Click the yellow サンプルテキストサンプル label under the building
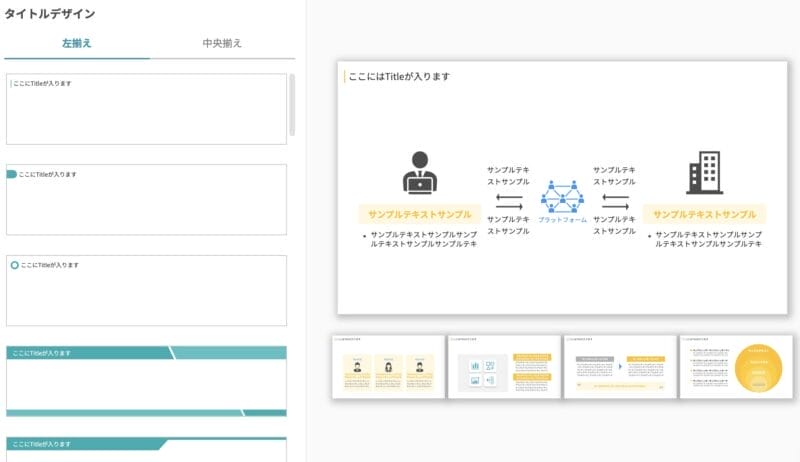The height and width of the screenshot is (462, 800). [x=705, y=215]
